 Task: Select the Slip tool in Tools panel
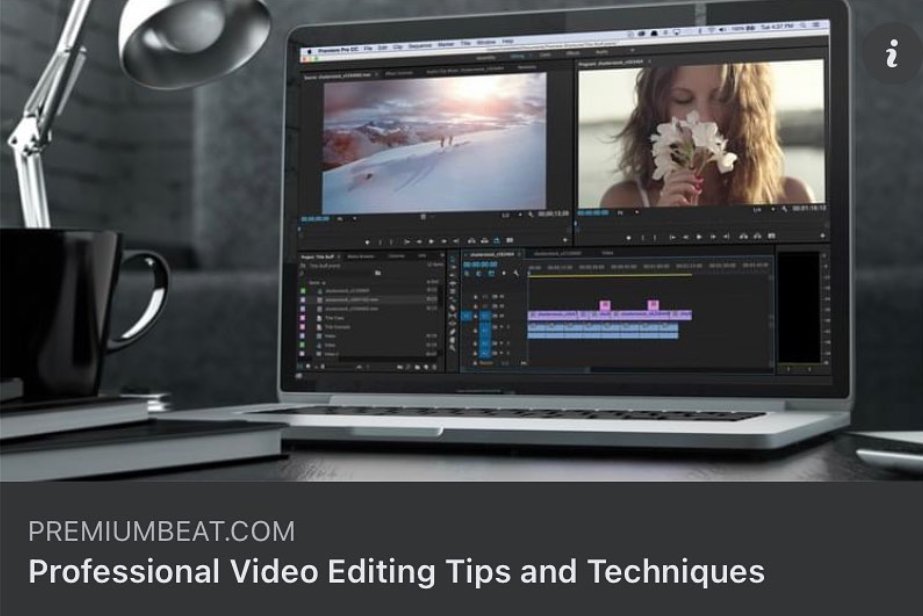coord(452,316)
